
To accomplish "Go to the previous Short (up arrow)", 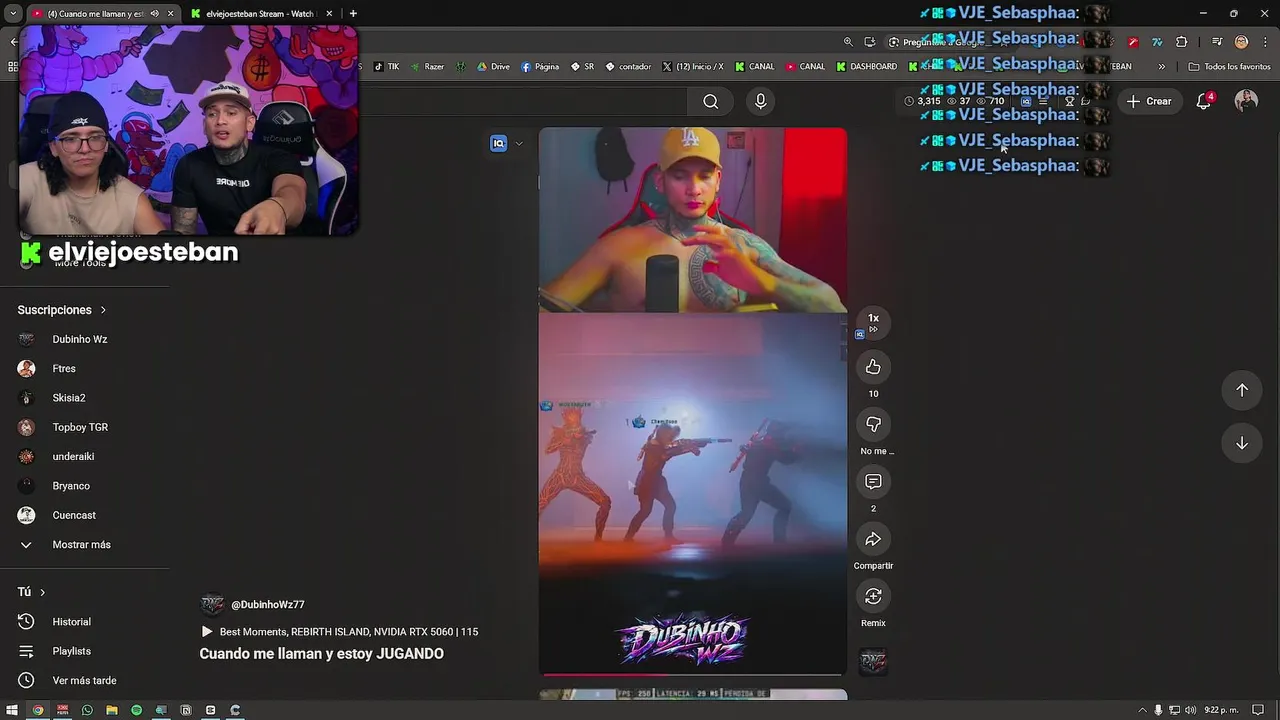I will (x=1242, y=390).
